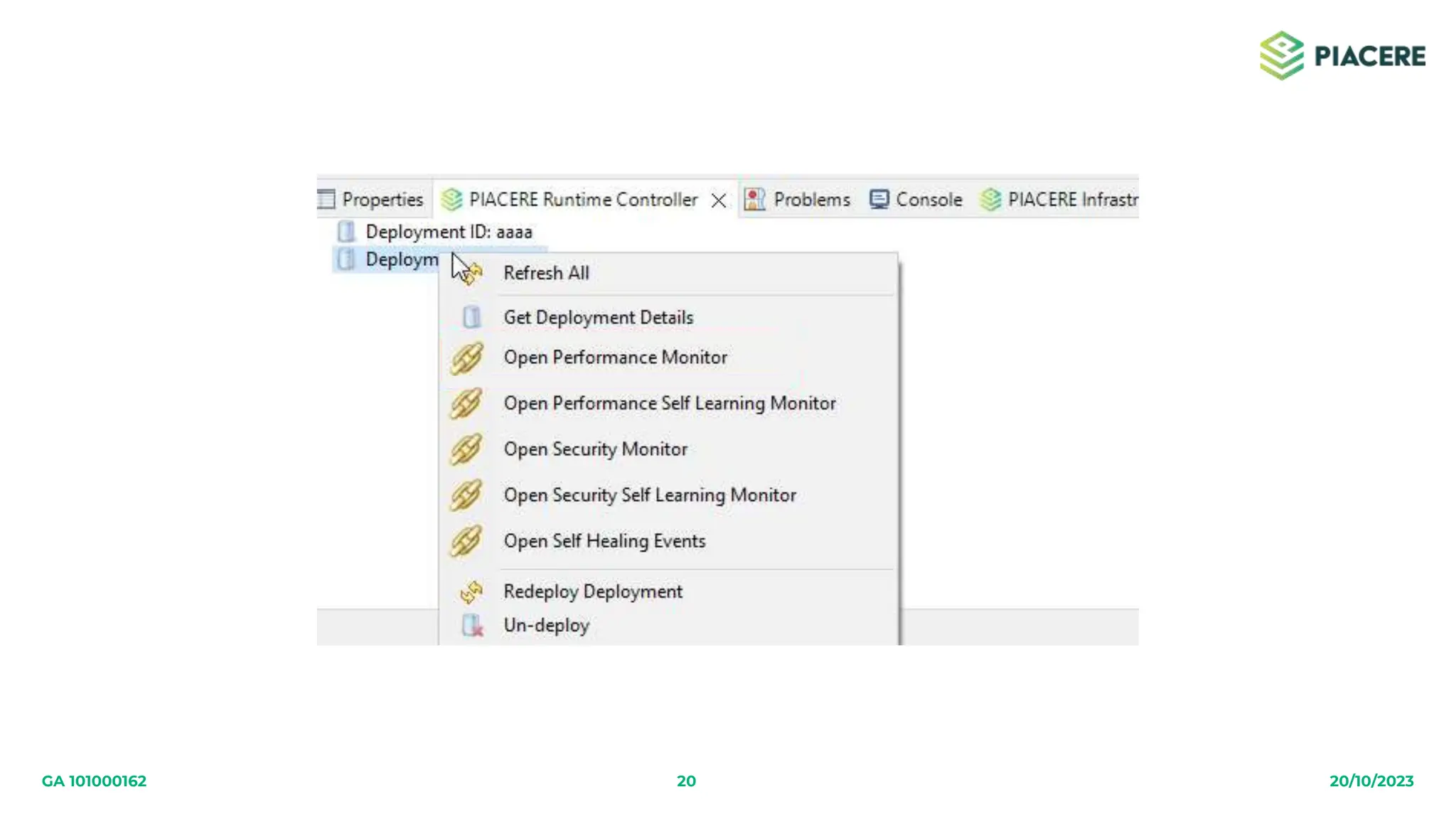Open the PIACERE Infrastructure tab
The height and width of the screenshot is (819, 1456).
click(1071, 200)
